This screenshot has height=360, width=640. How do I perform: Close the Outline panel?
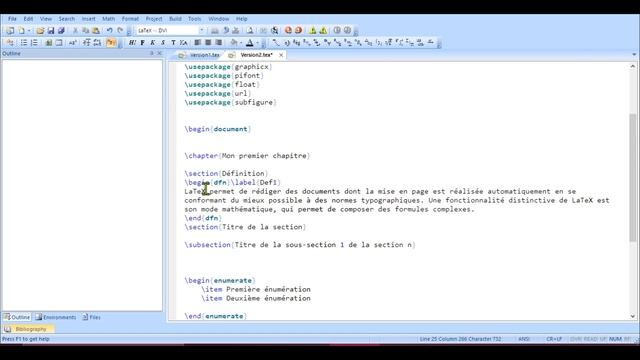[x=160, y=53]
